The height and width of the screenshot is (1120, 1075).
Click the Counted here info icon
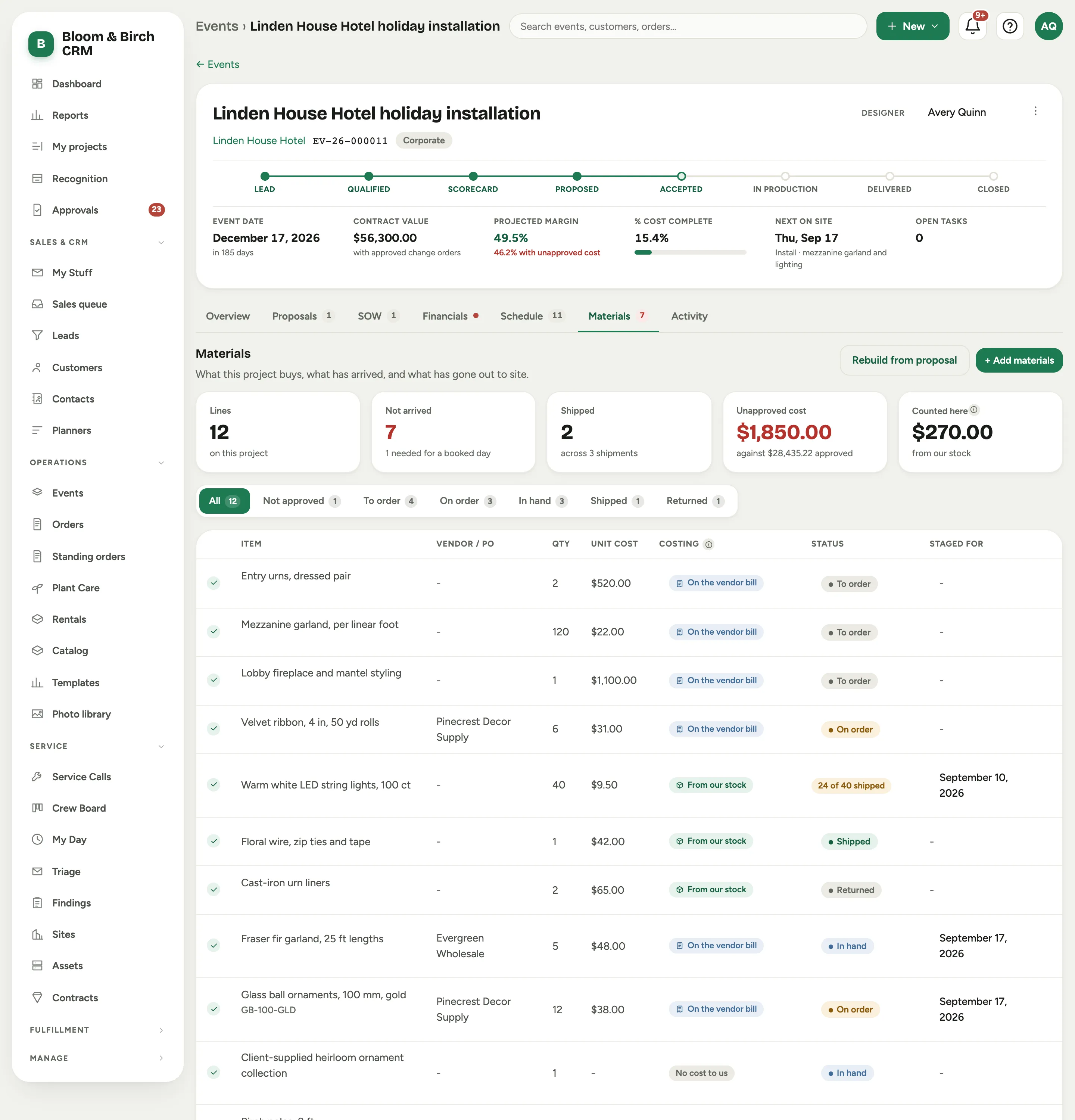click(974, 410)
